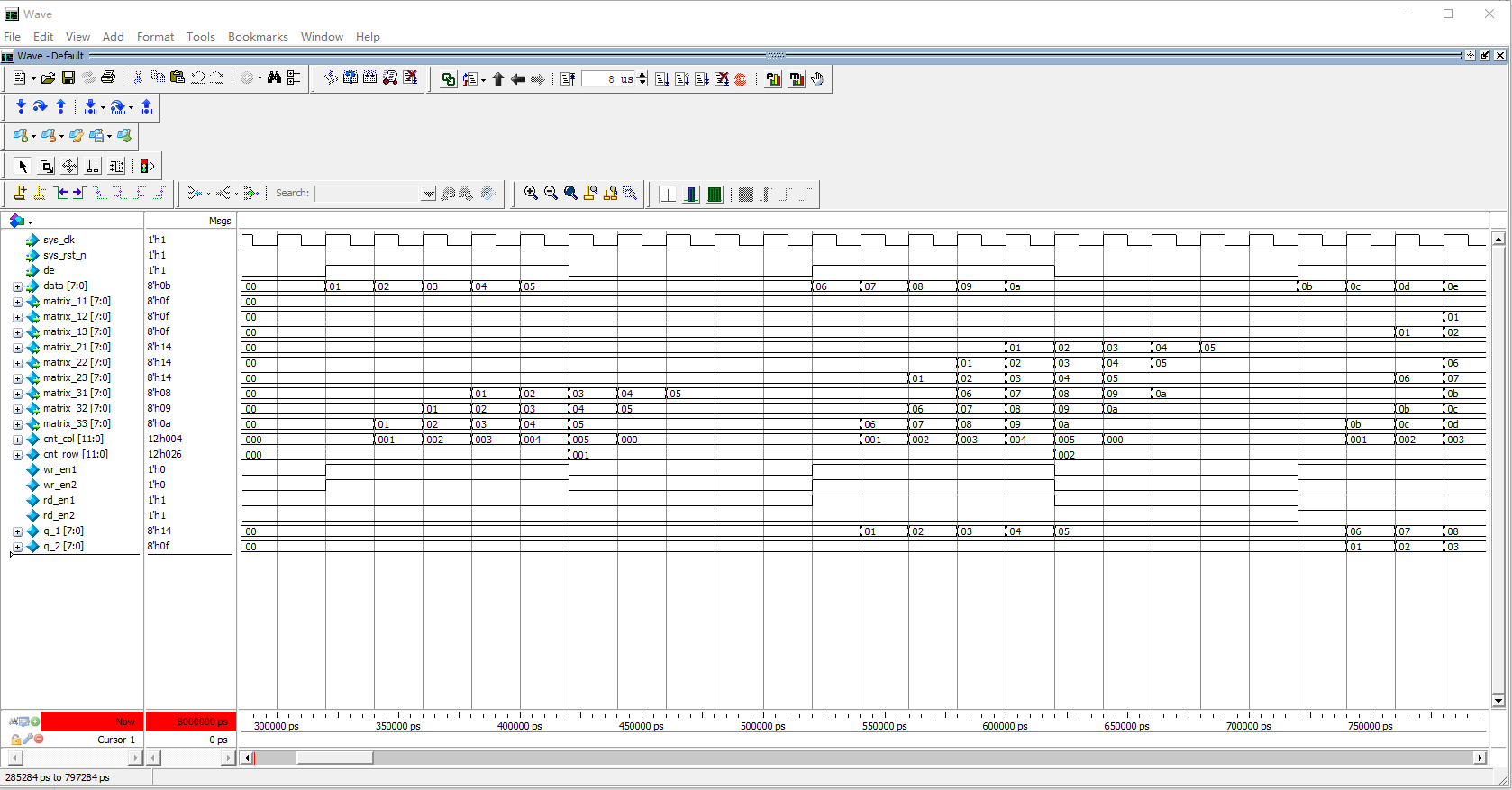
Task: Click the Find Next Transition icon
Action: pyautogui.click(x=78, y=193)
